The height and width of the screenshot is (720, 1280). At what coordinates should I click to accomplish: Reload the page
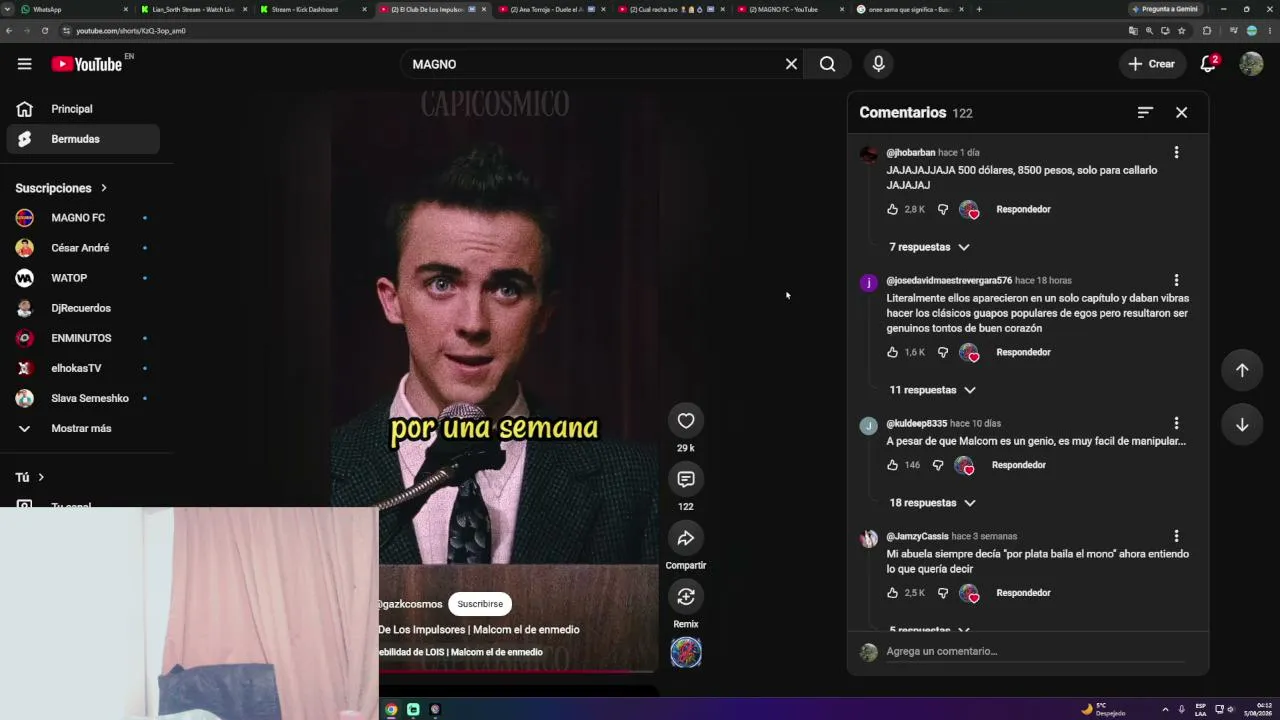45,31
